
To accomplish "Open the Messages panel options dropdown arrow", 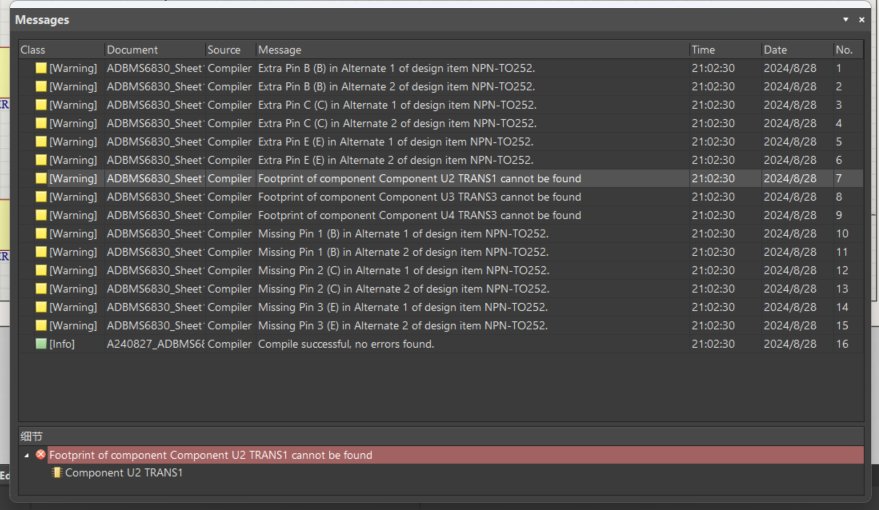I will click(x=845, y=20).
